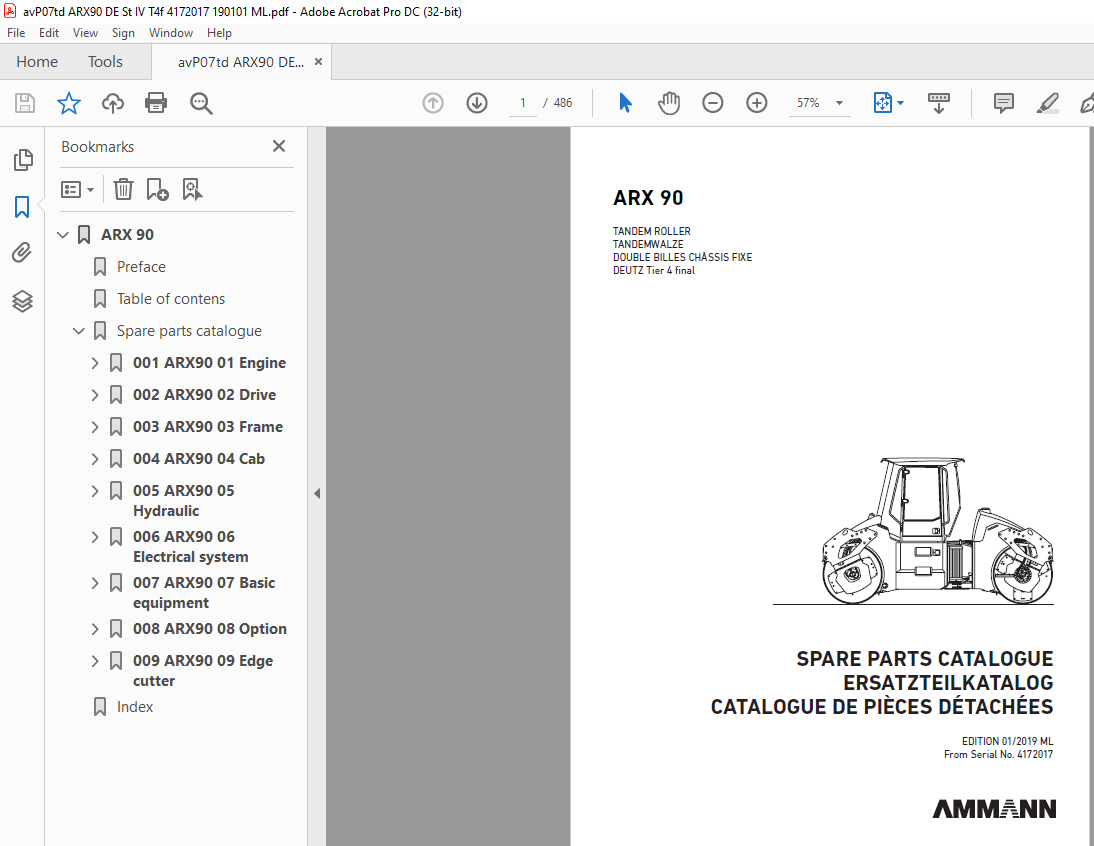Expand 001 ARX90 01 Engine bookmark
This screenshot has height=846, width=1094.
[x=95, y=363]
